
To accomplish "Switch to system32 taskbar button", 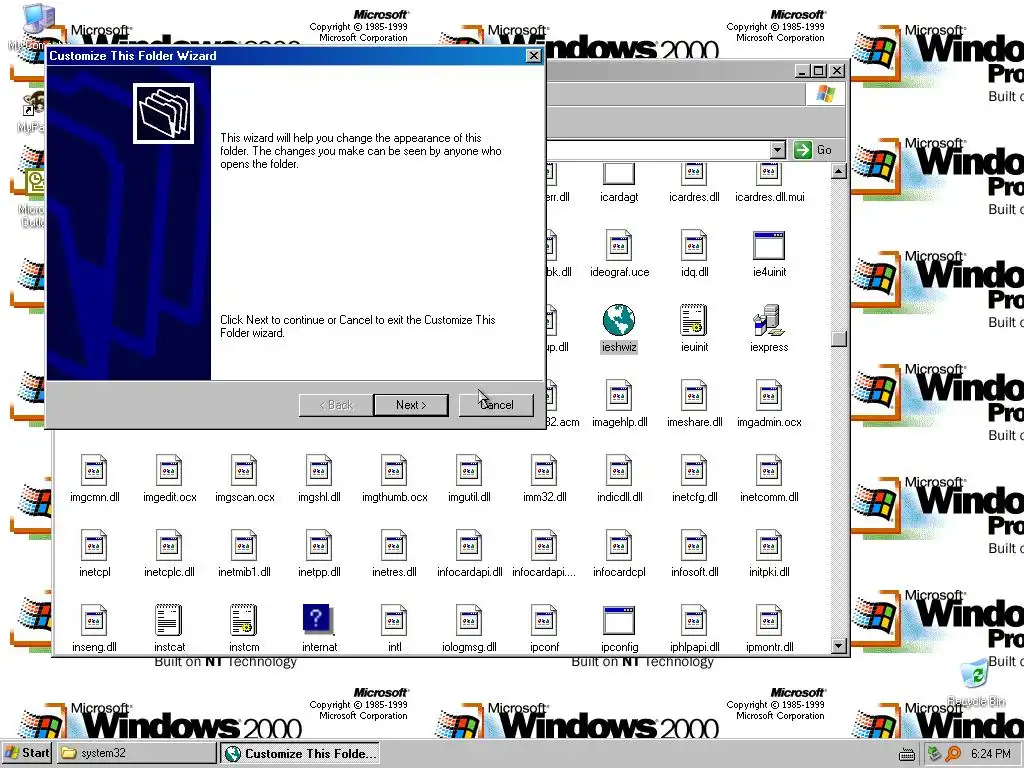I will tap(136, 753).
